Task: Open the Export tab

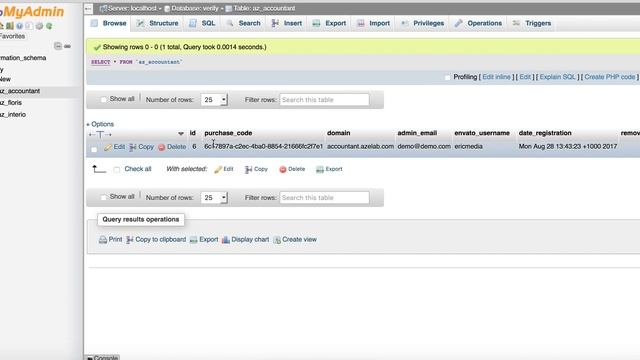Action: click(x=329, y=23)
